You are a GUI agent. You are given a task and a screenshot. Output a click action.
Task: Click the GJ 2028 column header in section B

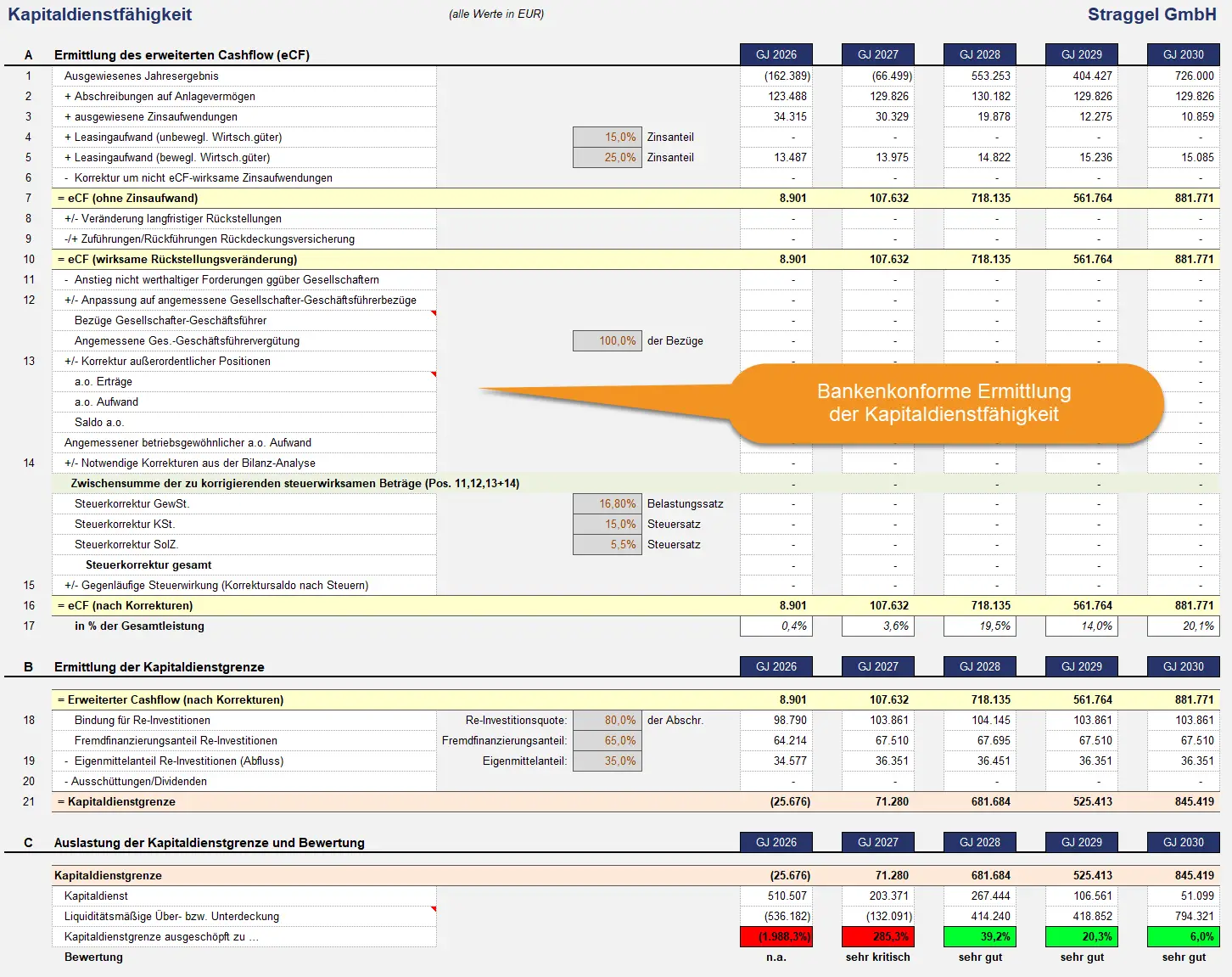click(979, 667)
